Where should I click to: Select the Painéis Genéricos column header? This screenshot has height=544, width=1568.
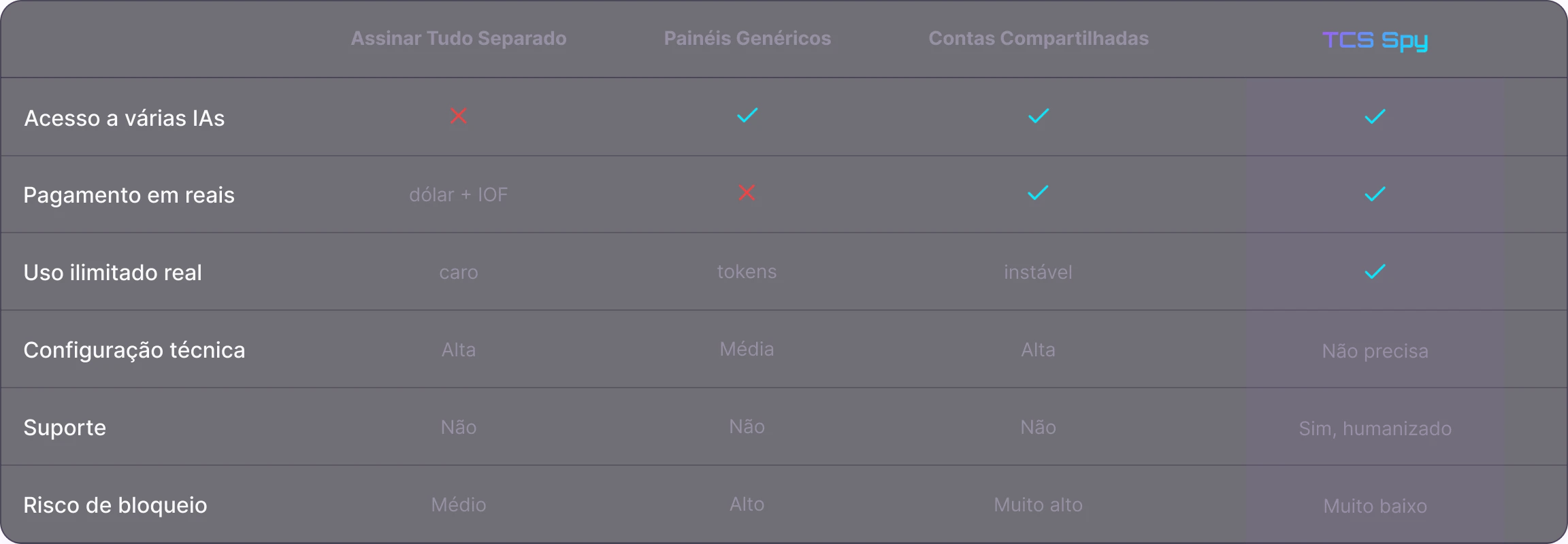747,38
